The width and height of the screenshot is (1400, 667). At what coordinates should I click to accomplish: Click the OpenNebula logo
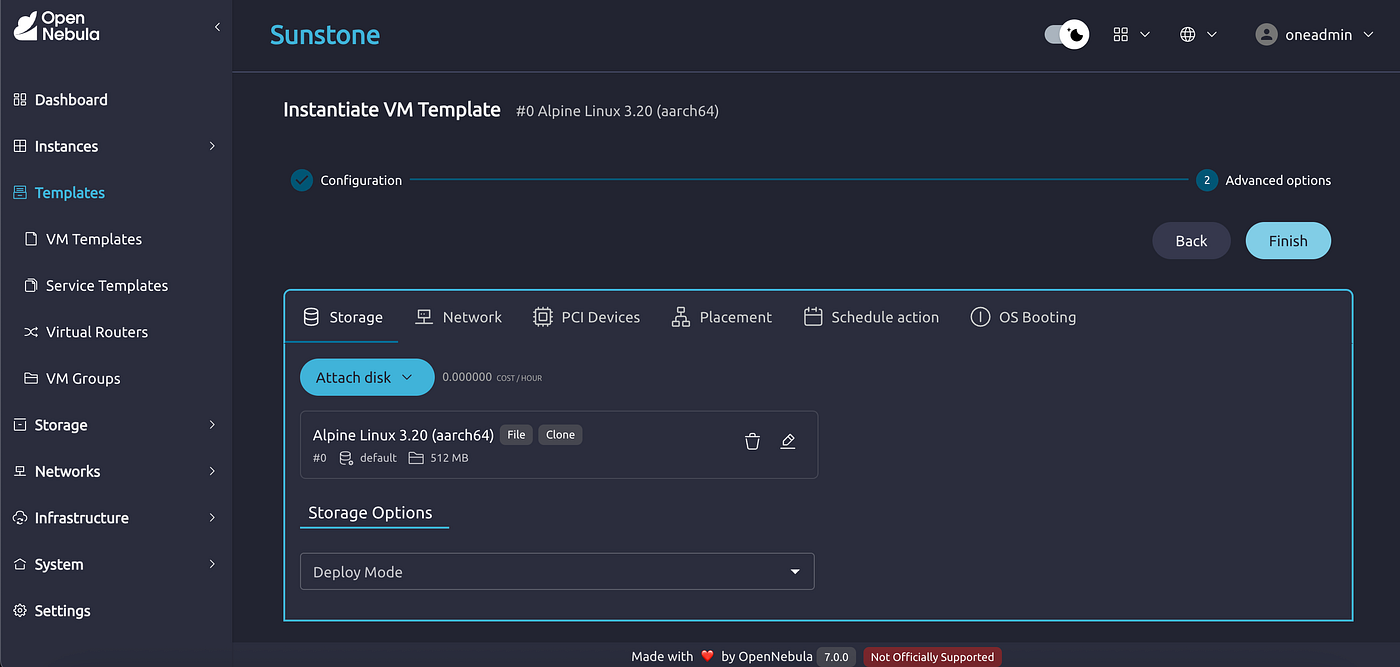click(x=57, y=27)
